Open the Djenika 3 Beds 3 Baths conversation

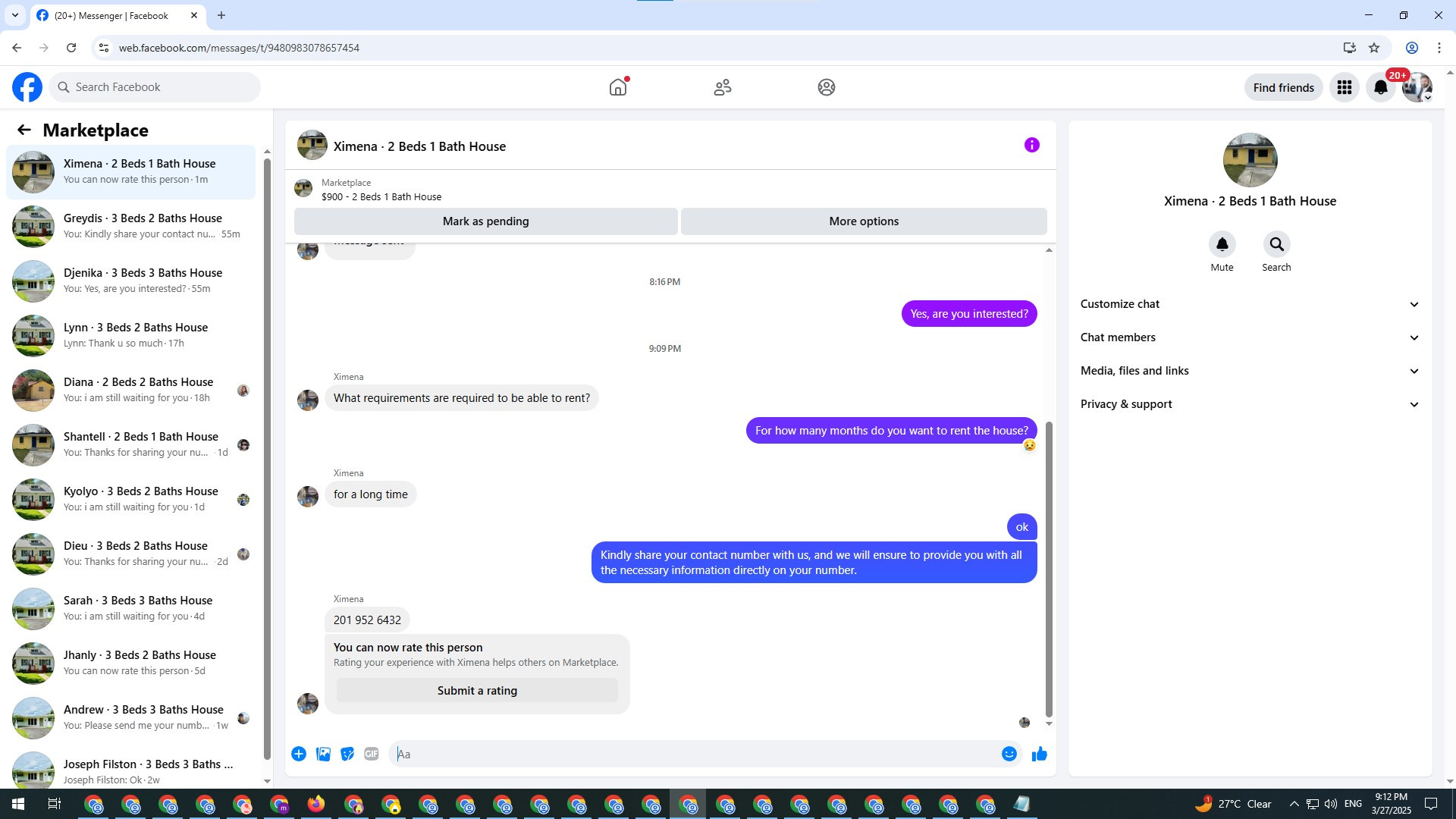click(131, 281)
